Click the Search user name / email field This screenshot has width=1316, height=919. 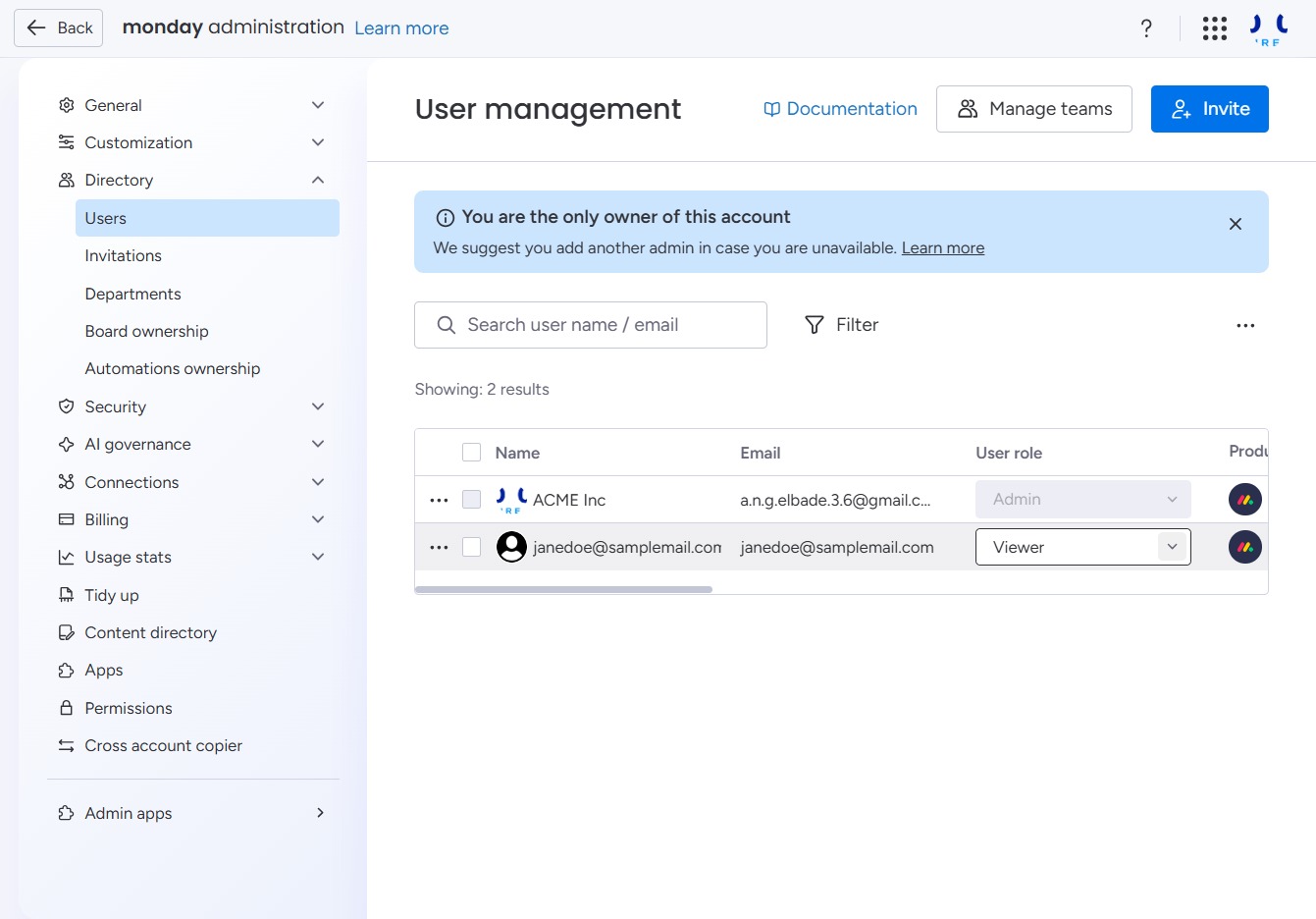pos(591,325)
